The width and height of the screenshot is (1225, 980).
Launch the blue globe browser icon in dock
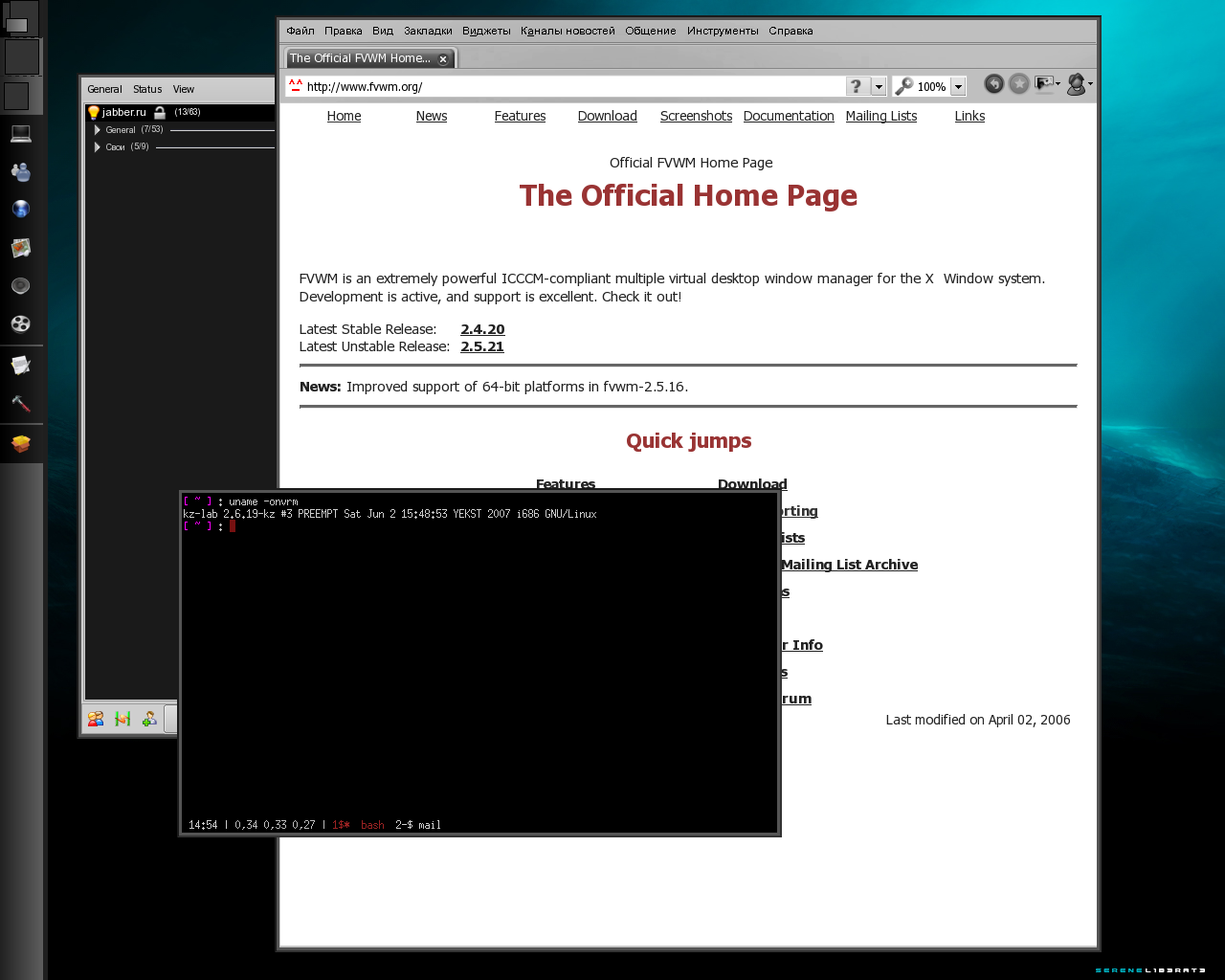21,209
